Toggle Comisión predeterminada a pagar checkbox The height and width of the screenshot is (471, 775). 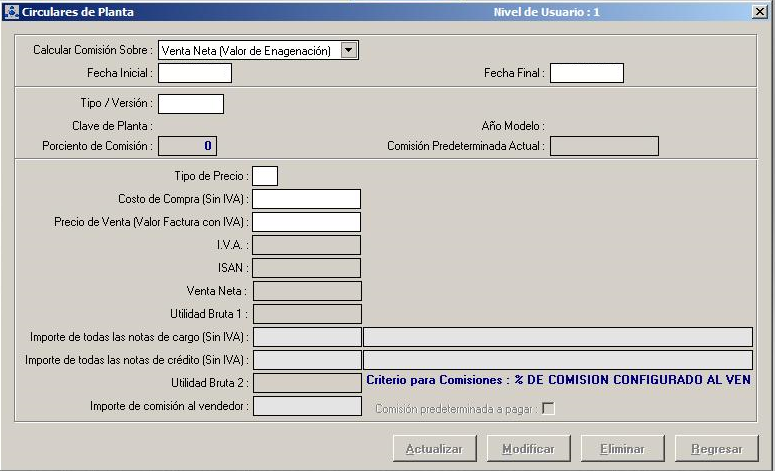tap(548, 408)
